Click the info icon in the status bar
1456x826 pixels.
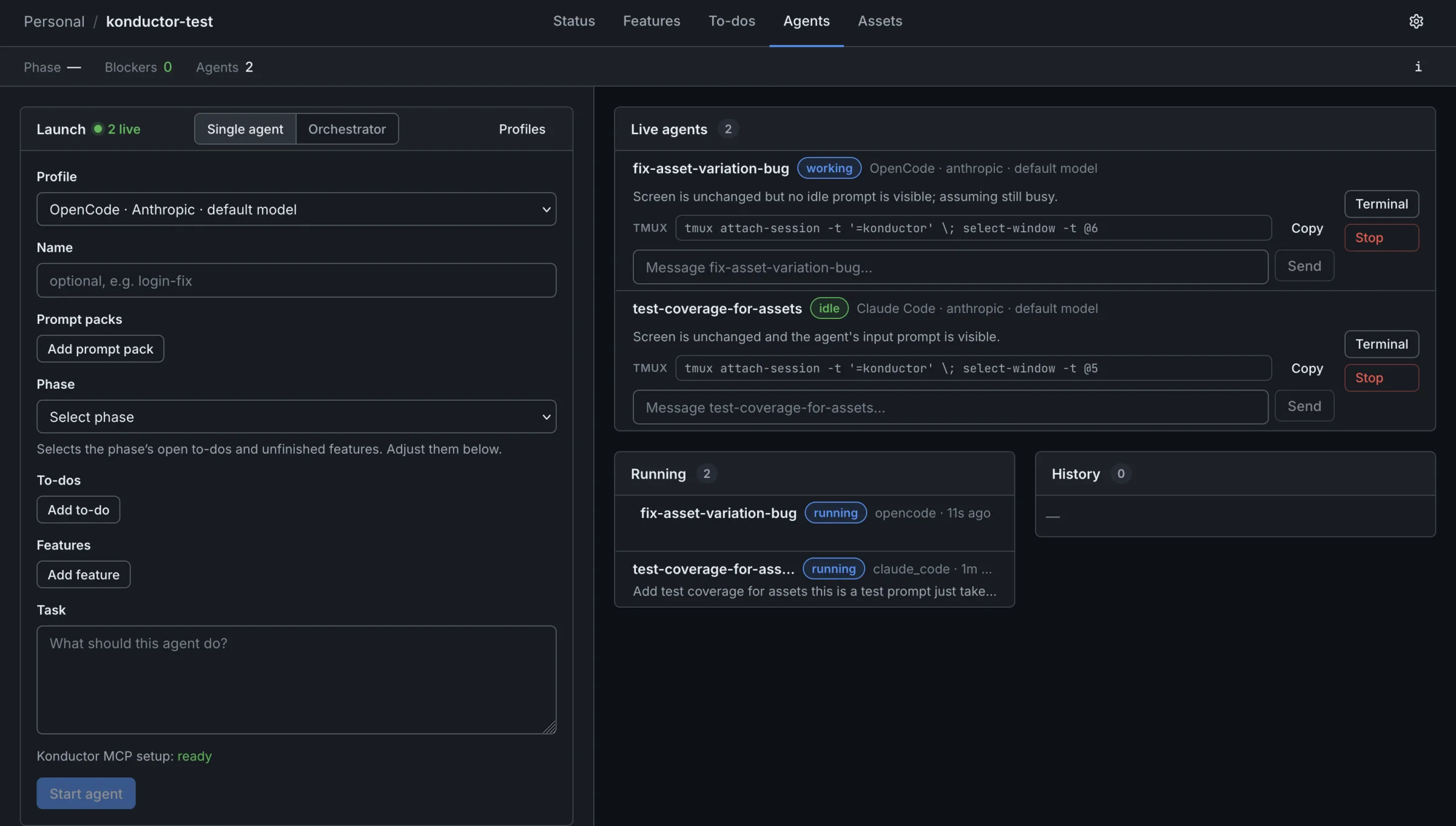1418,67
